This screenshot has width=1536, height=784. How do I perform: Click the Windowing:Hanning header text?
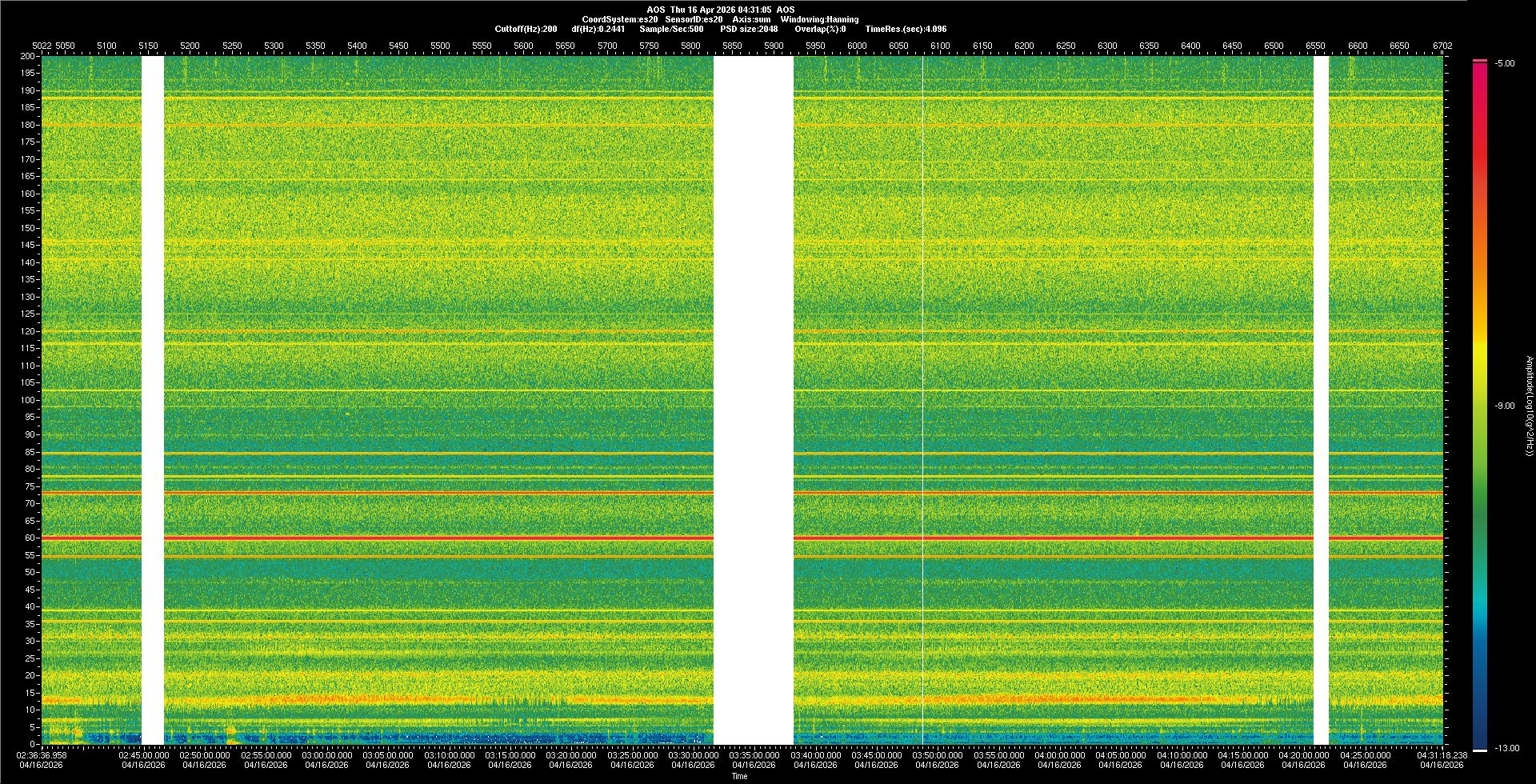click(819, 19)
